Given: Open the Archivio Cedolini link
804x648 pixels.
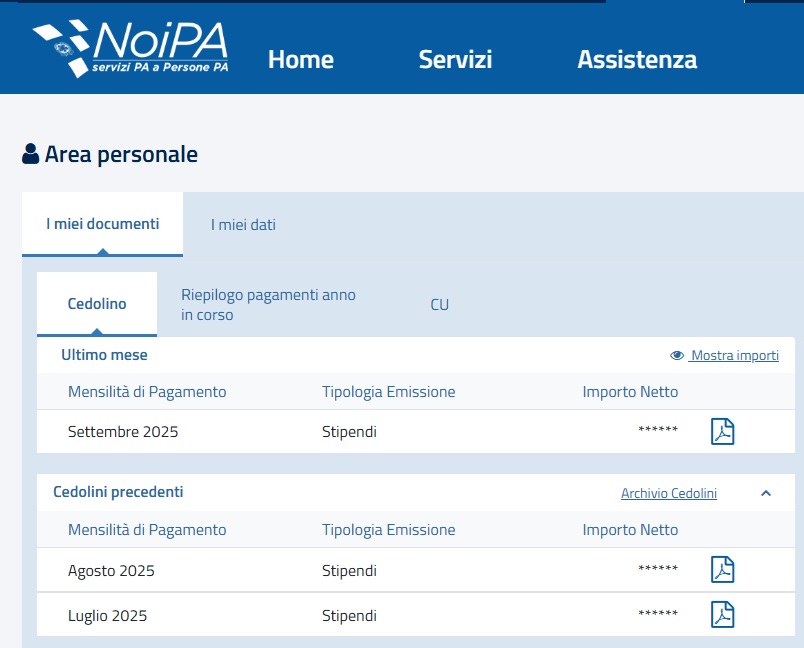Looking at the screenshot, I should tap(669, 493).
